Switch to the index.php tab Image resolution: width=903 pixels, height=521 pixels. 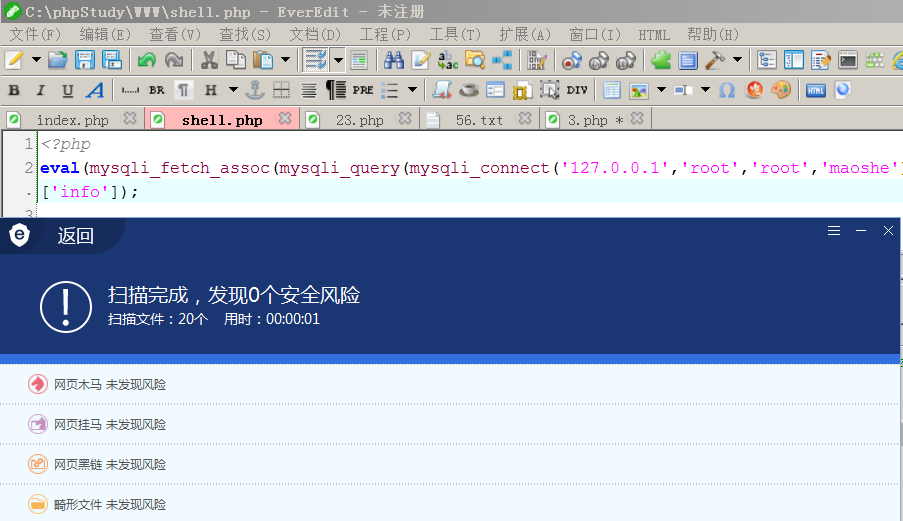coord(73,120)
